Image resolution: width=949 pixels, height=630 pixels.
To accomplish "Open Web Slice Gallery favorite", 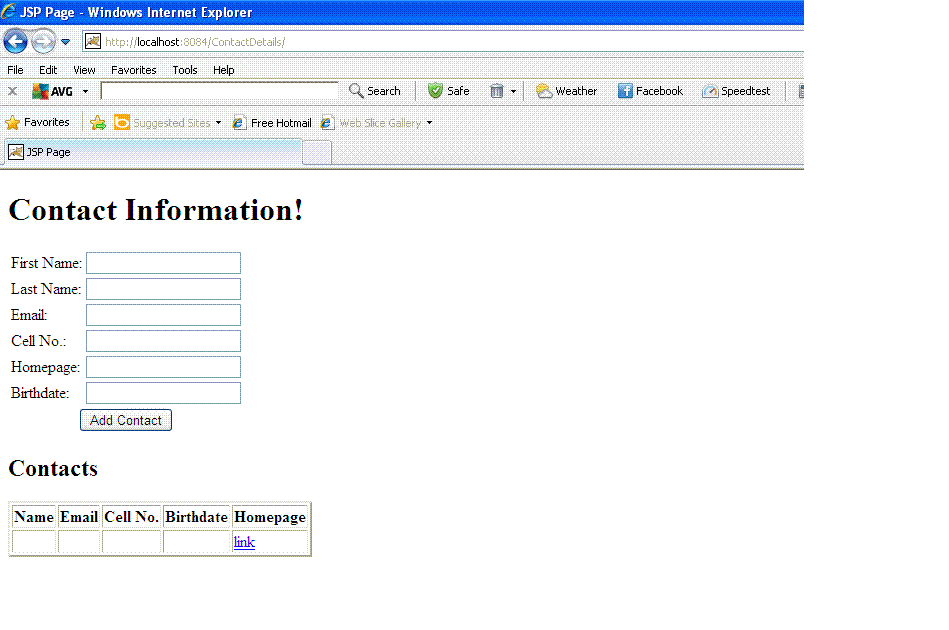I will (x=370, y=123).
